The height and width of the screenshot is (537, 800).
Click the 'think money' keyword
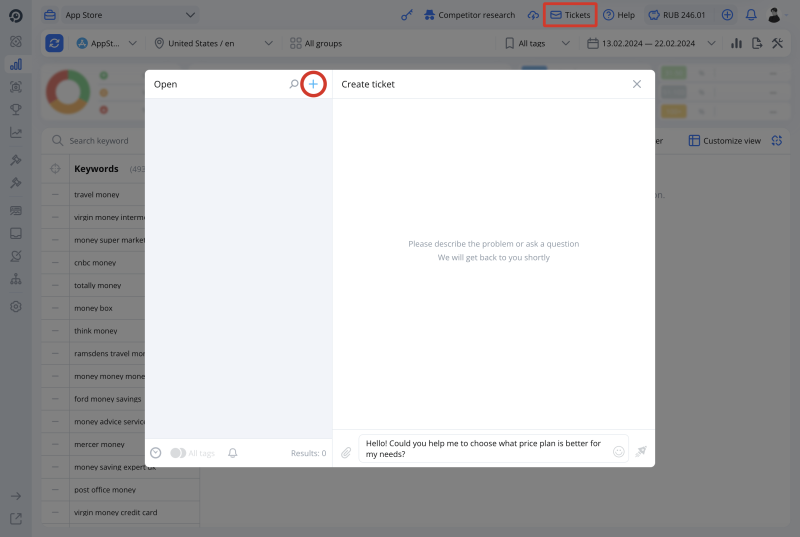pyautogui.click(x=95, y=331)
